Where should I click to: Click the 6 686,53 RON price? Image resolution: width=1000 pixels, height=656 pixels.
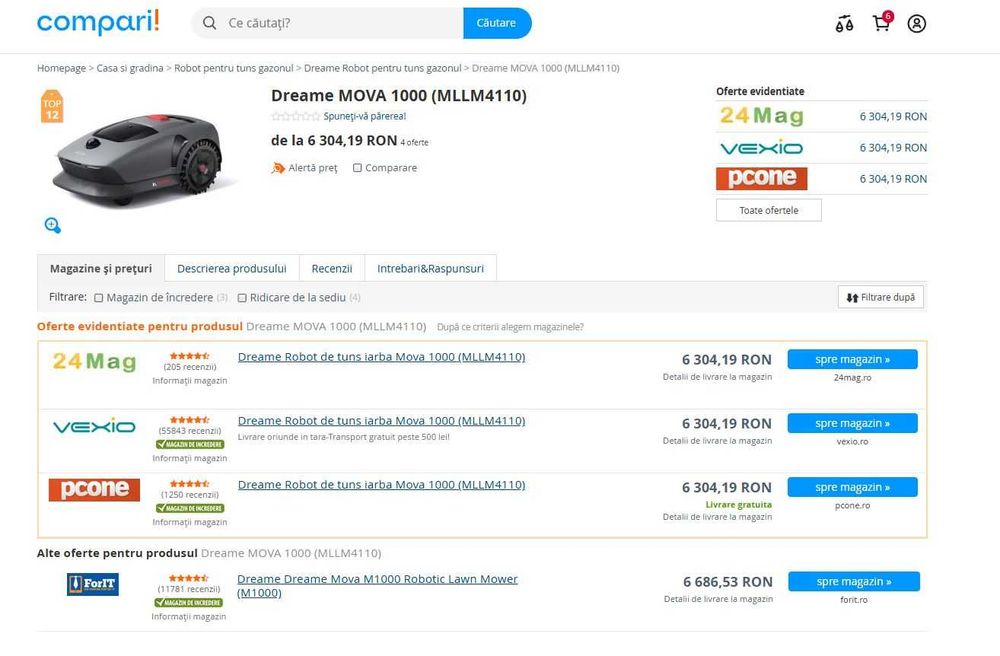[x=728, y=581]
